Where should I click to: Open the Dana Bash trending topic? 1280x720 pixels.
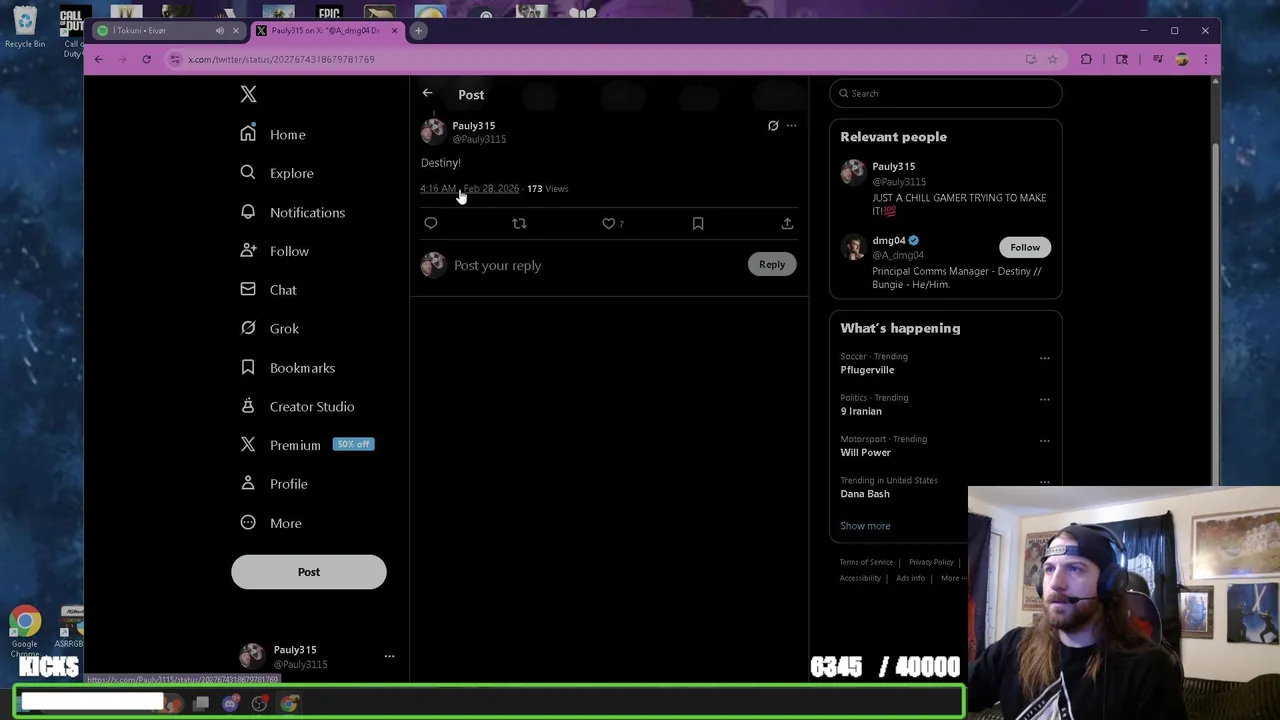click(865, 494)
